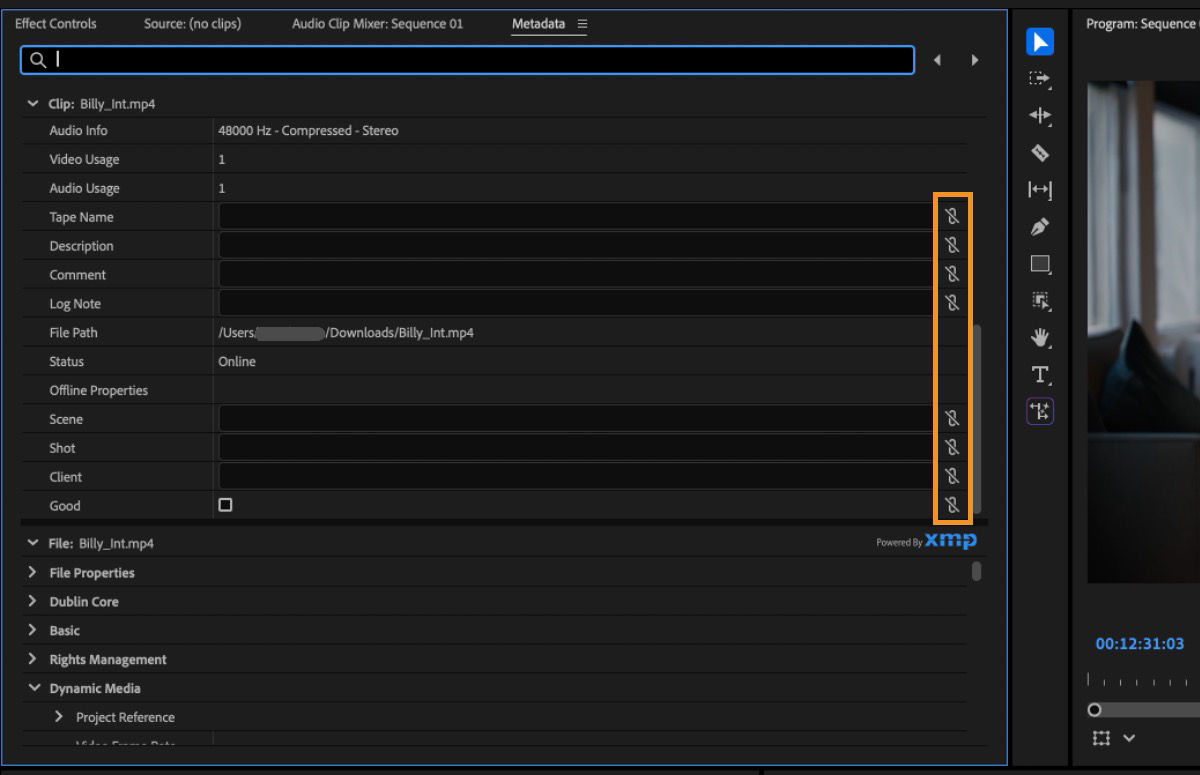Screen dimensions: 1200x775
Task: Click the next search result arrow
Action: click(x=975, y=60)
